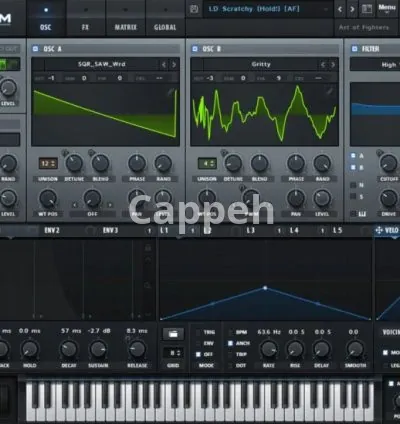Click the LFO RATE knob
Image resolution: width=400 pixels, height=424 pixels.
(269, 349)
